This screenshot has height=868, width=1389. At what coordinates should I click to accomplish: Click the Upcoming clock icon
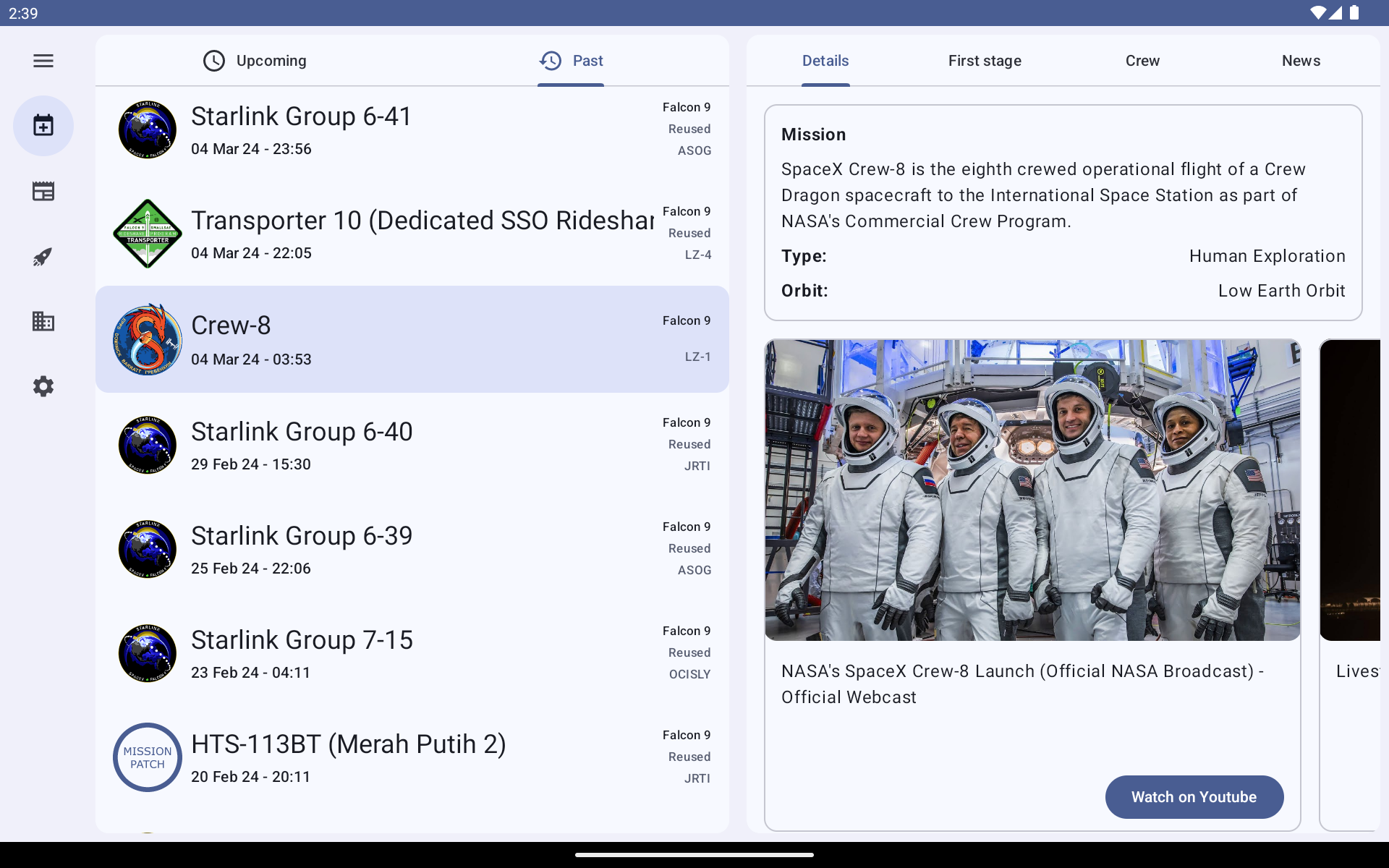(214, 61)
